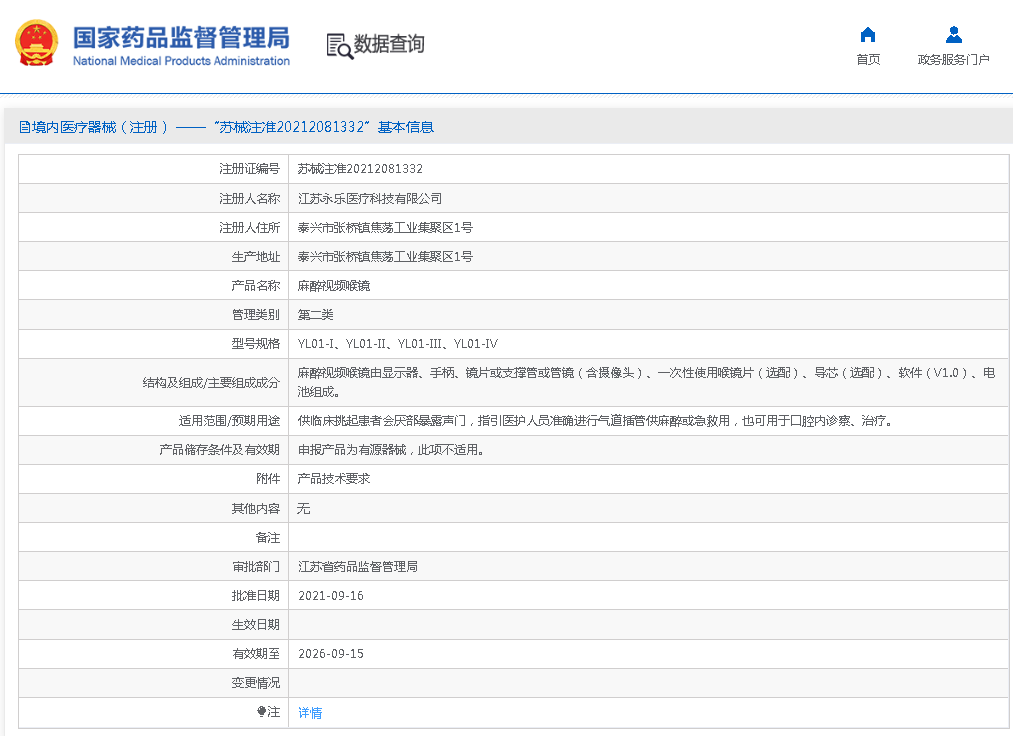The image size is (1013, 736).
Task: Click the management category value 第二类
Action: (x=316, y=314)
